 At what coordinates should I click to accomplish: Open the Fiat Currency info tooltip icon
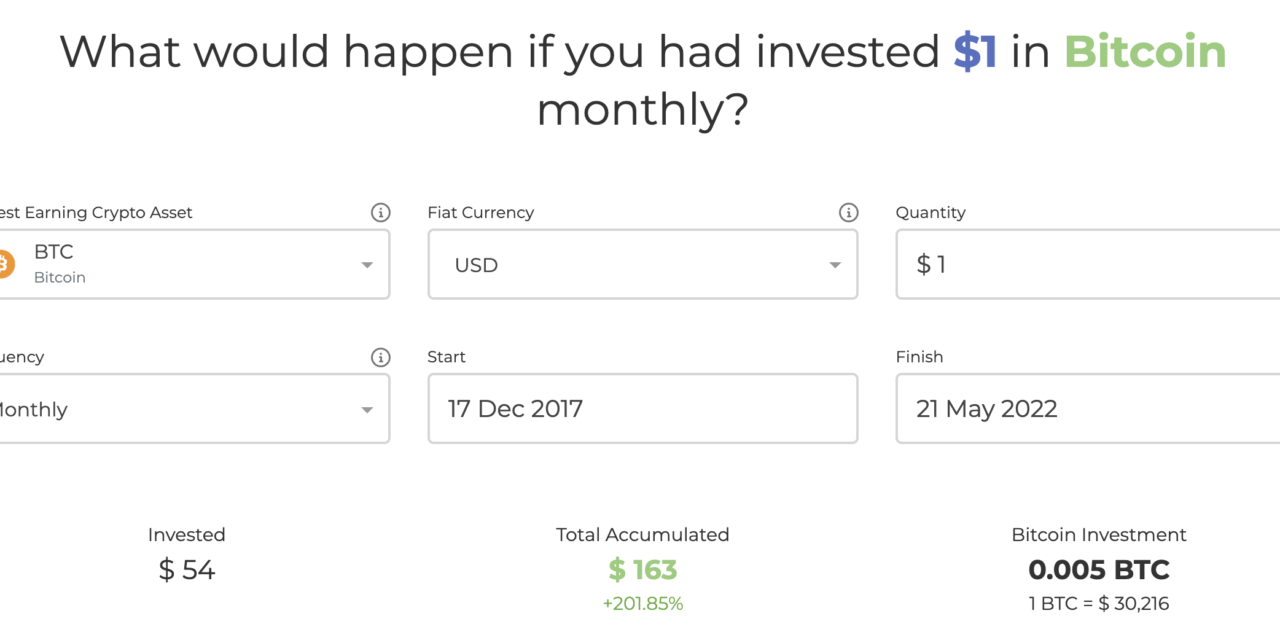[x=849, y=212]
